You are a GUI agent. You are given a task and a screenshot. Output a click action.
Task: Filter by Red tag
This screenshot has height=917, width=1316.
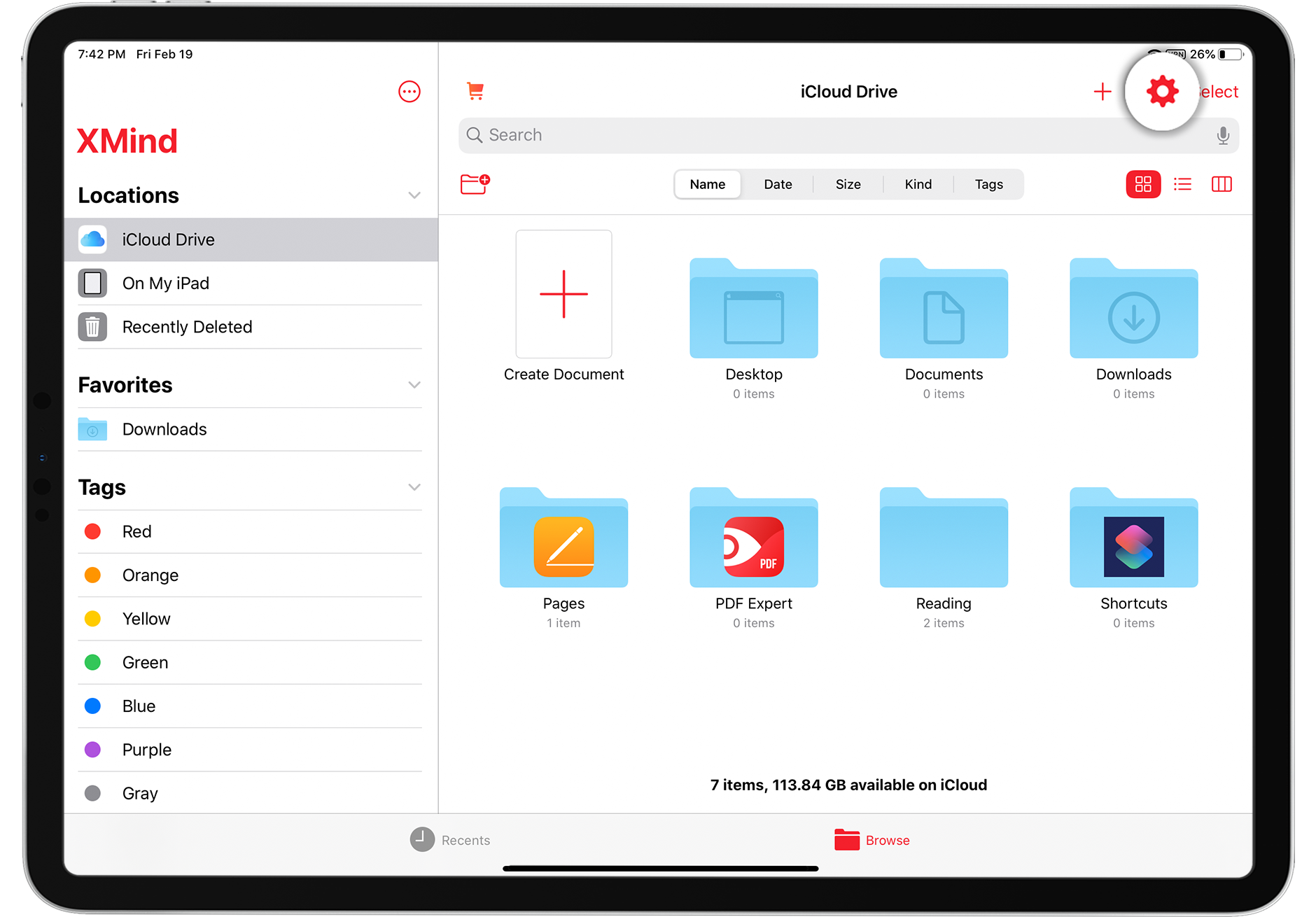(251, 531)
